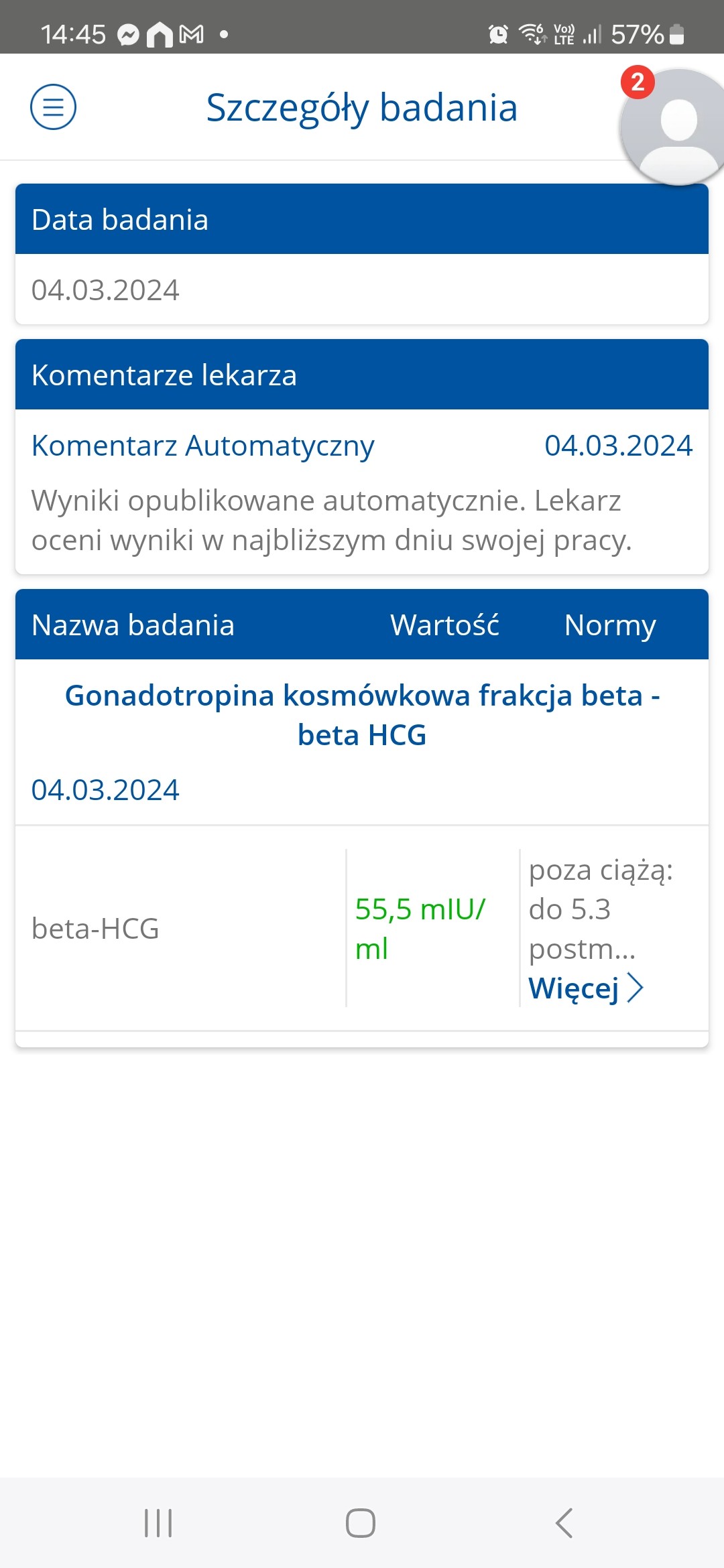Tap the Szczegóły badania page title

[362, 107]
